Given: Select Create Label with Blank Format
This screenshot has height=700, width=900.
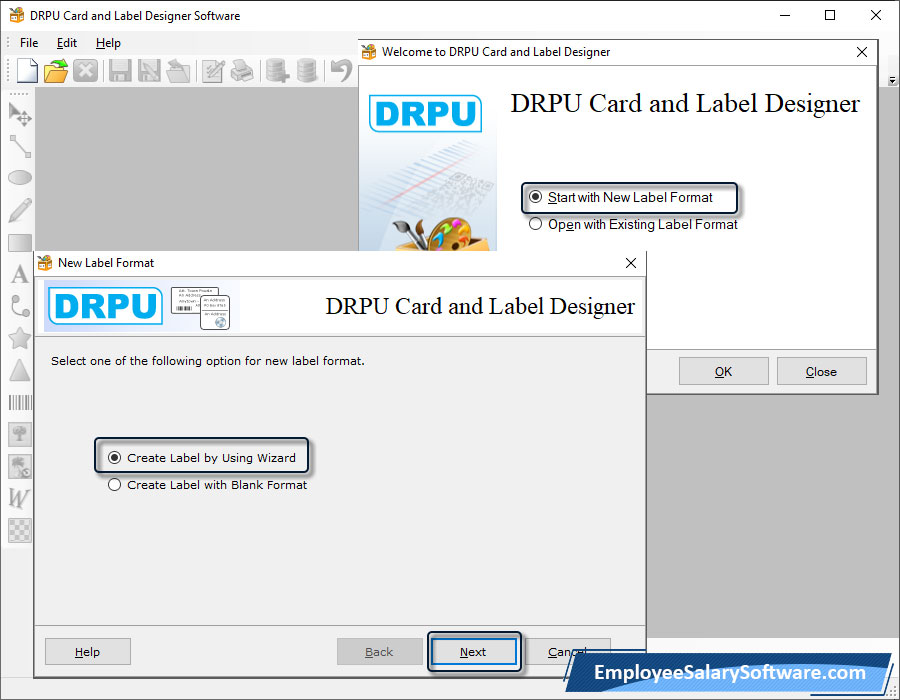Looking at the screenshot, I should [x=207, y=485].
